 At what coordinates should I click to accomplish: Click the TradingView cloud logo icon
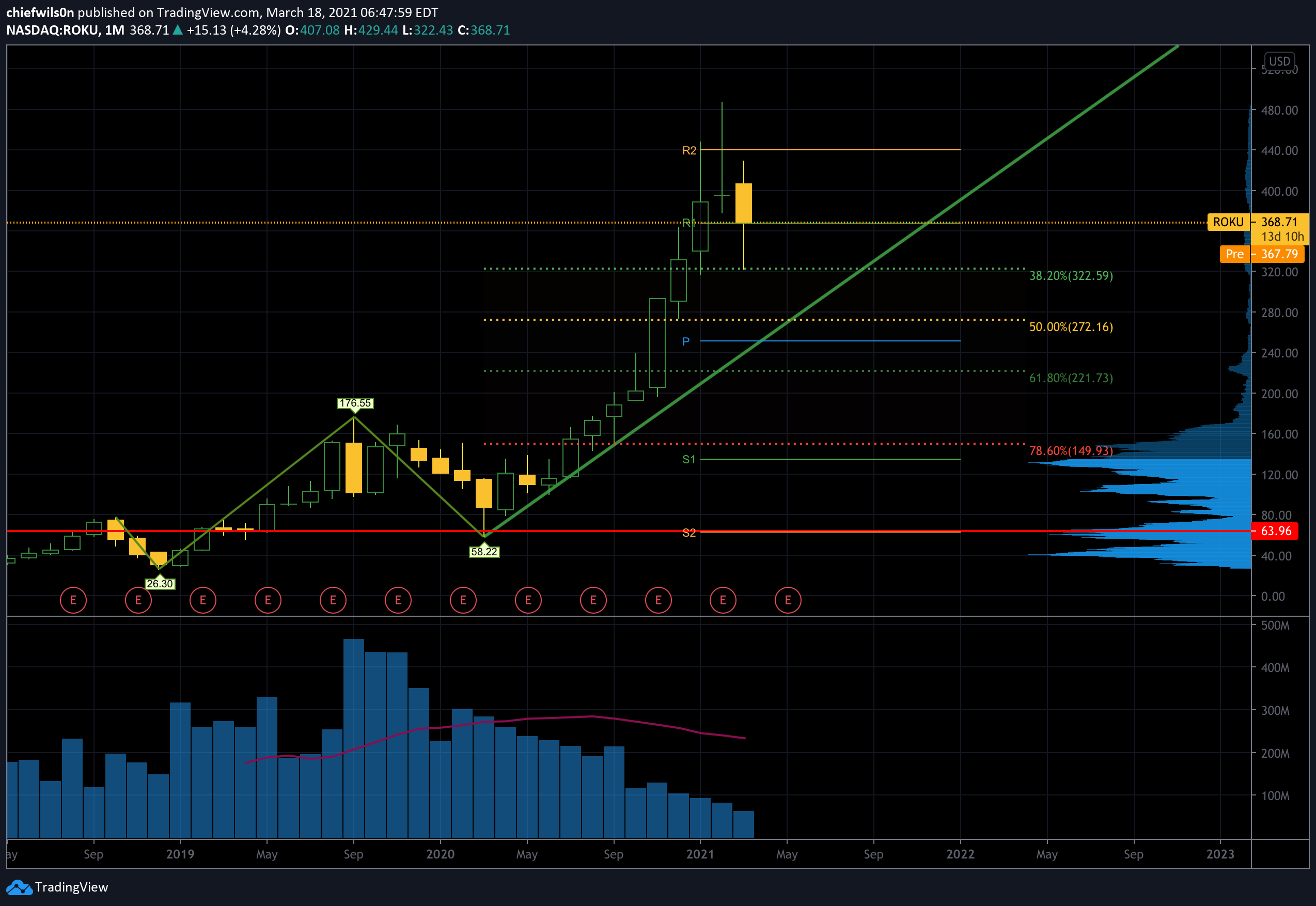point(19,887)
